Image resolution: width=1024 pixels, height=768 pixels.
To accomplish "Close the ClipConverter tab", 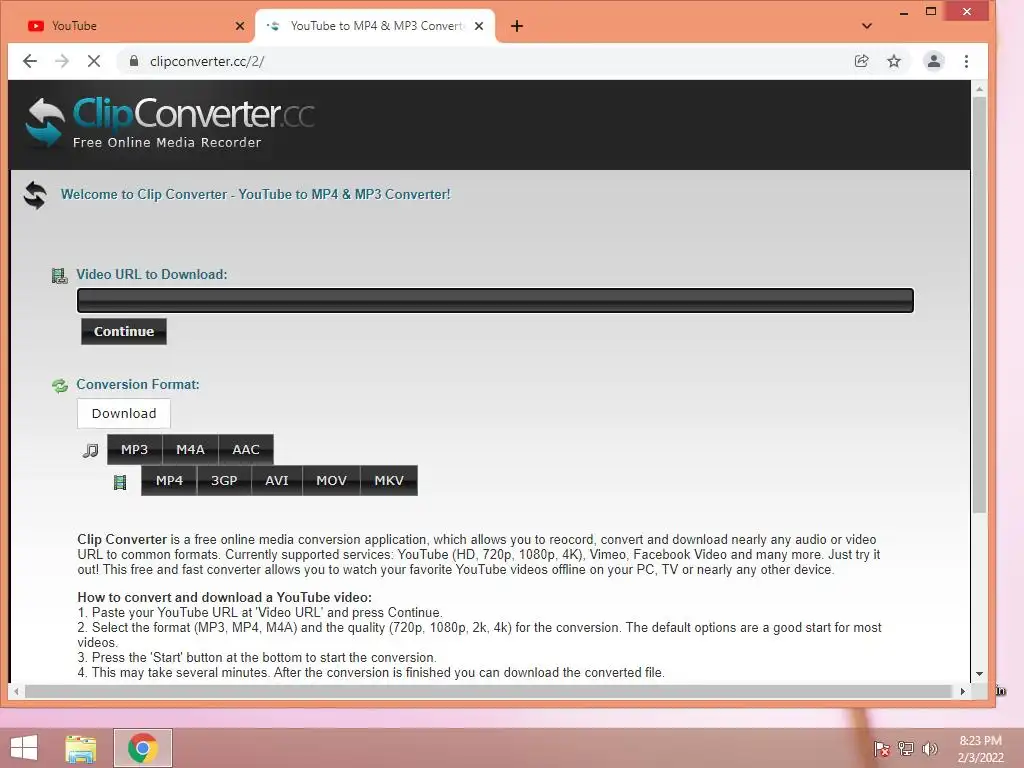I will (479, 26).
